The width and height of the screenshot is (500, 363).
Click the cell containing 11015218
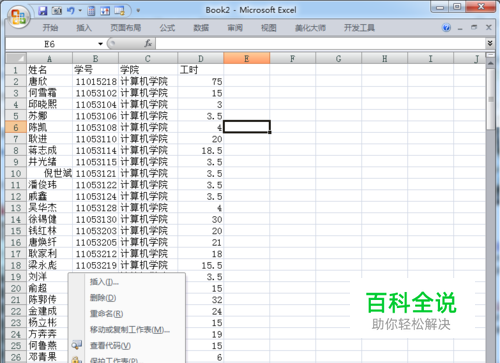[x=95, y=81]
